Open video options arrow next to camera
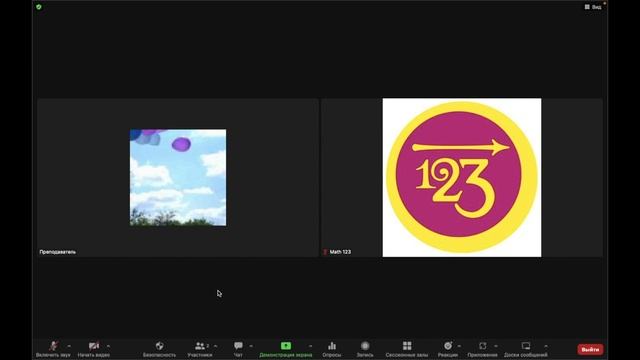This screenshot has height=360, width=640. coord(109,346)
